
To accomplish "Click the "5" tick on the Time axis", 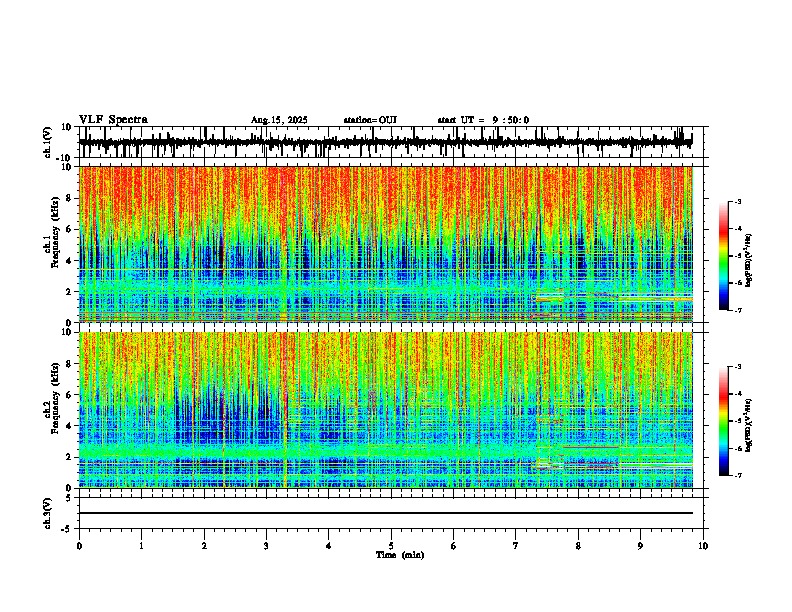I will (x=391, y=546).
